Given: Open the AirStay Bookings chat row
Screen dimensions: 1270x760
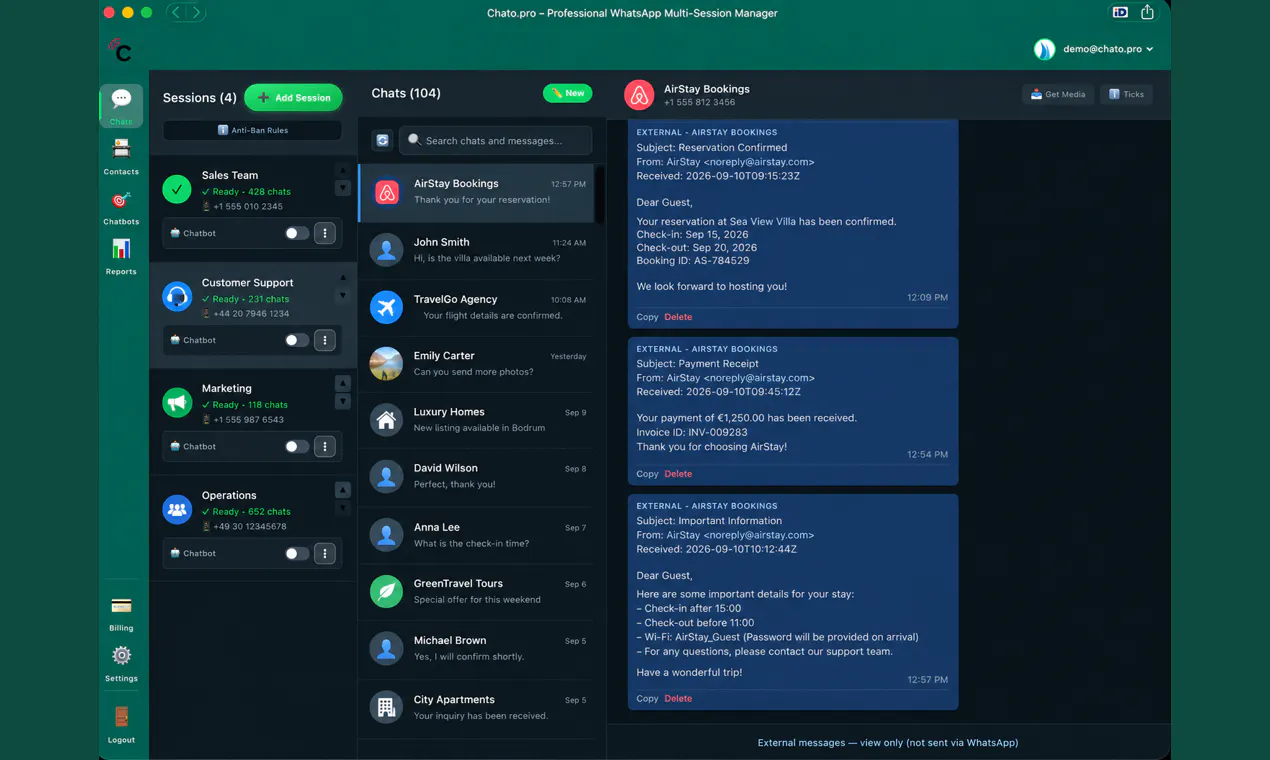Looking at the screenshot, I should point(476,192).
